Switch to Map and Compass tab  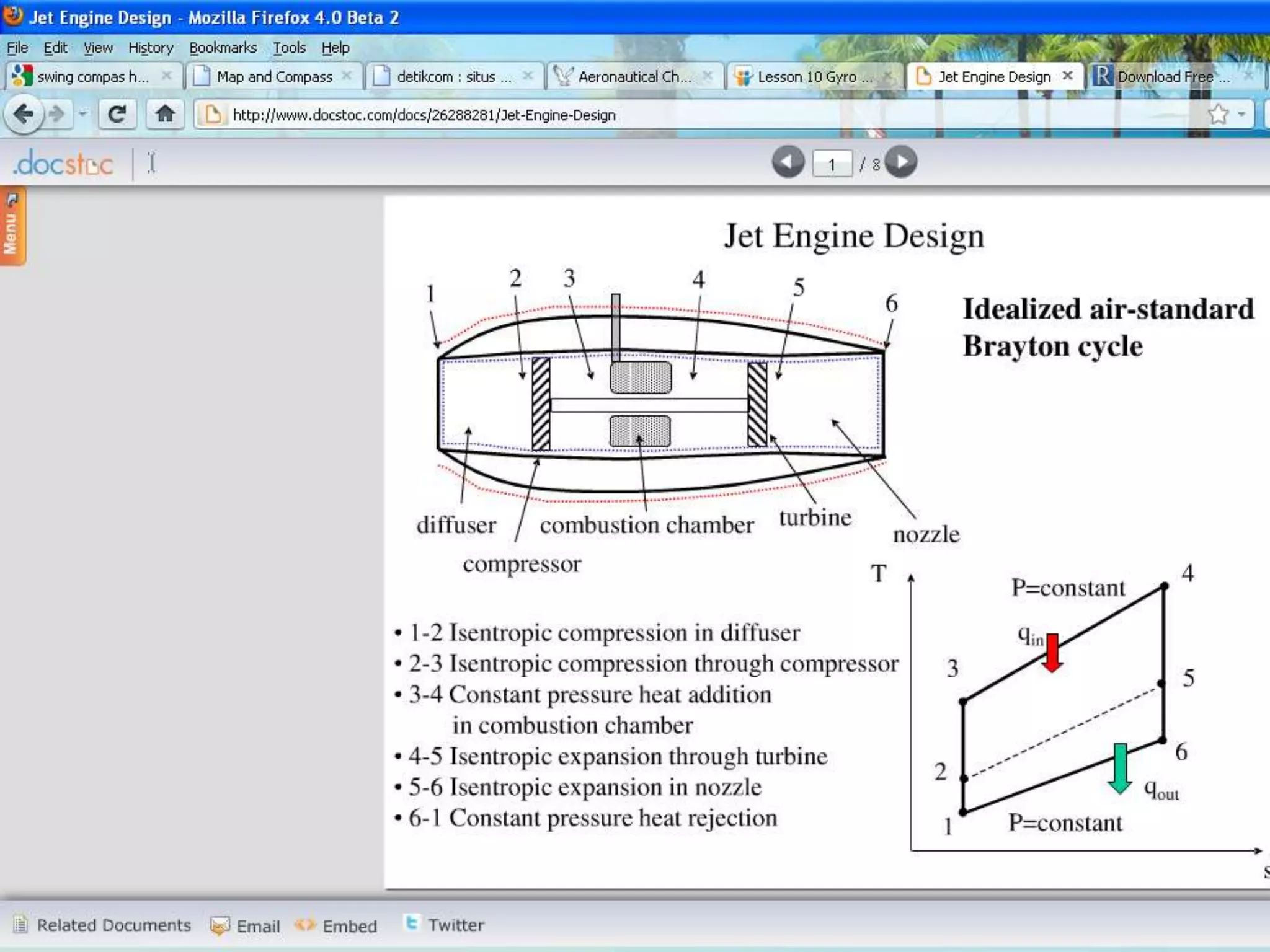274,76
